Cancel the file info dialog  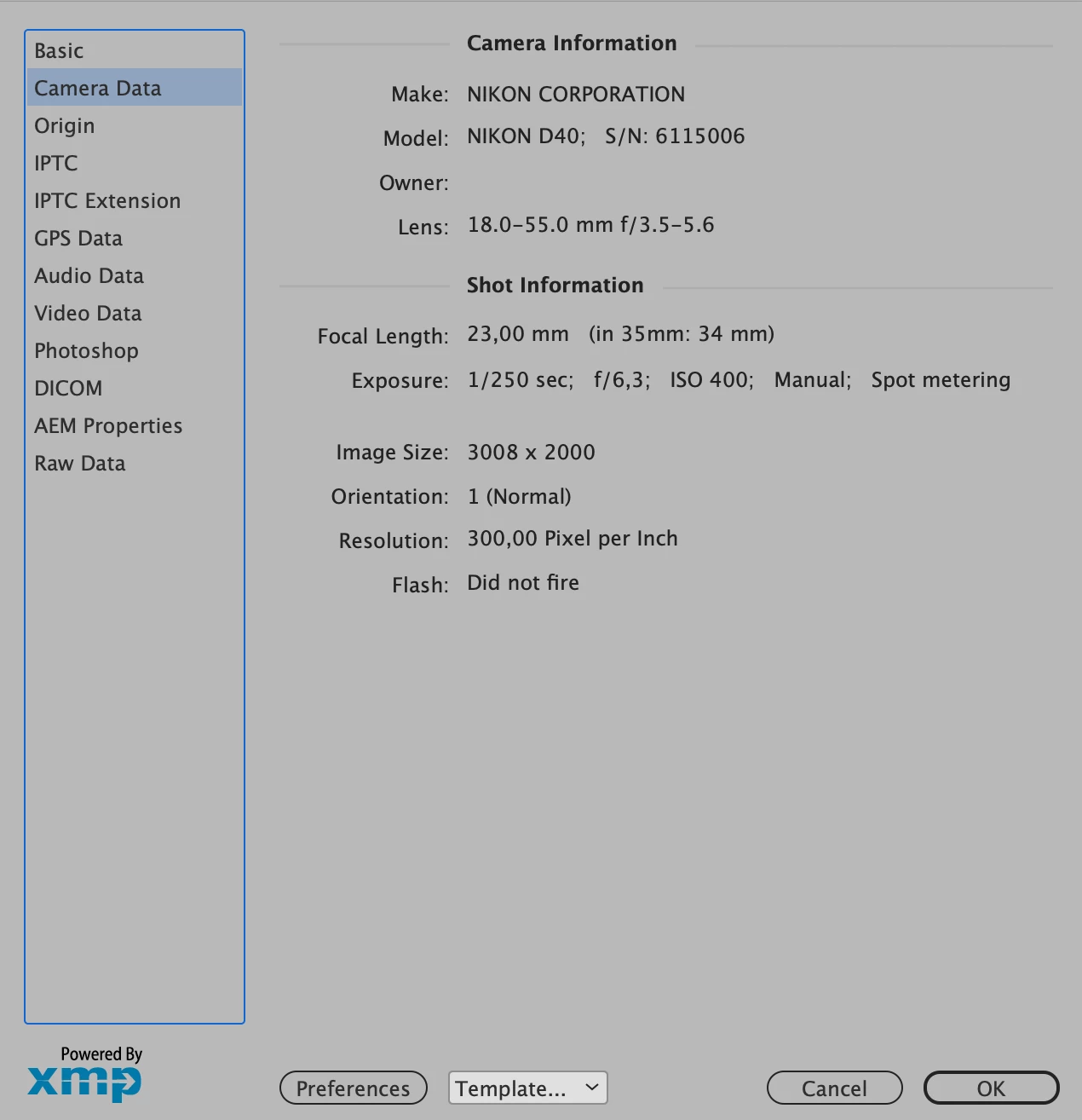(x=834, y=1088)
